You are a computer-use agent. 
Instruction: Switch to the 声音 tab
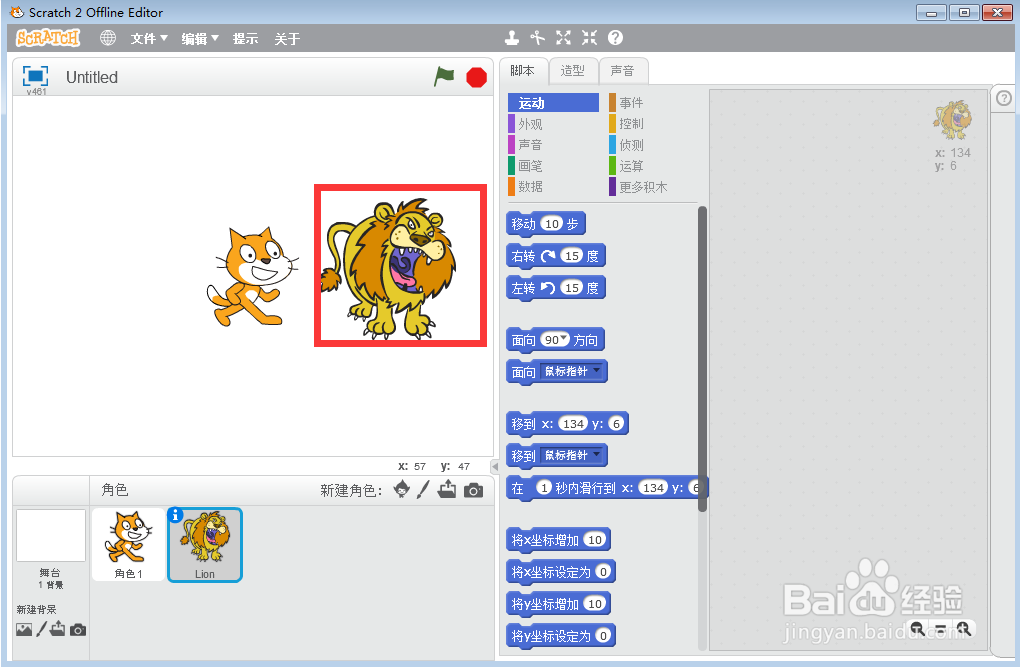pyautogui.click(x=623, y=71)
